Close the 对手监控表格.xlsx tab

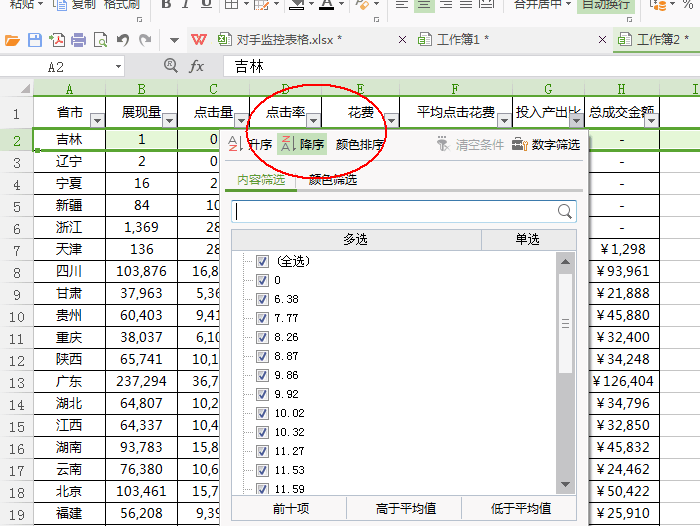click(x=402, y=40)
